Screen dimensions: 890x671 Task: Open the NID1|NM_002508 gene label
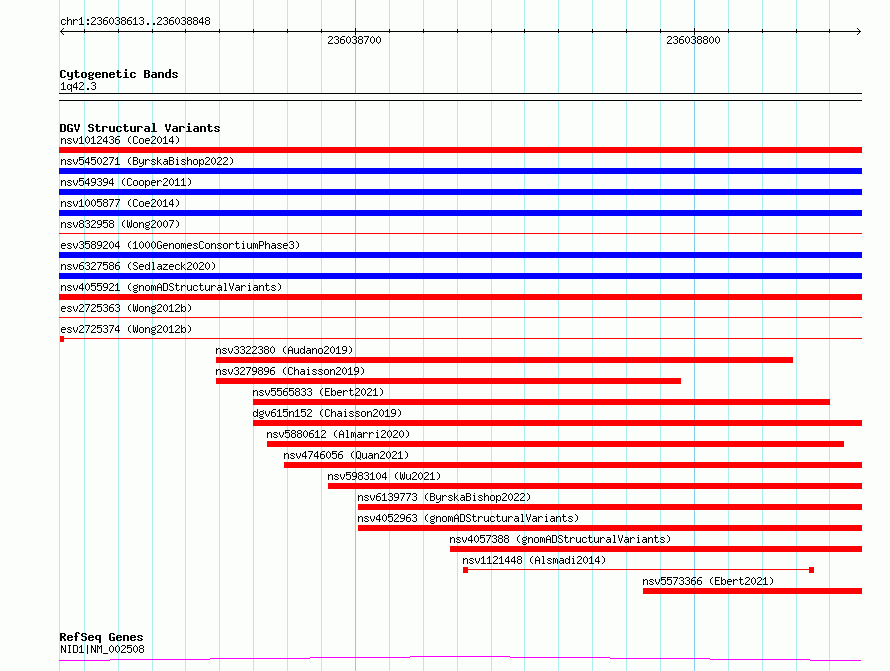point(102,649)
